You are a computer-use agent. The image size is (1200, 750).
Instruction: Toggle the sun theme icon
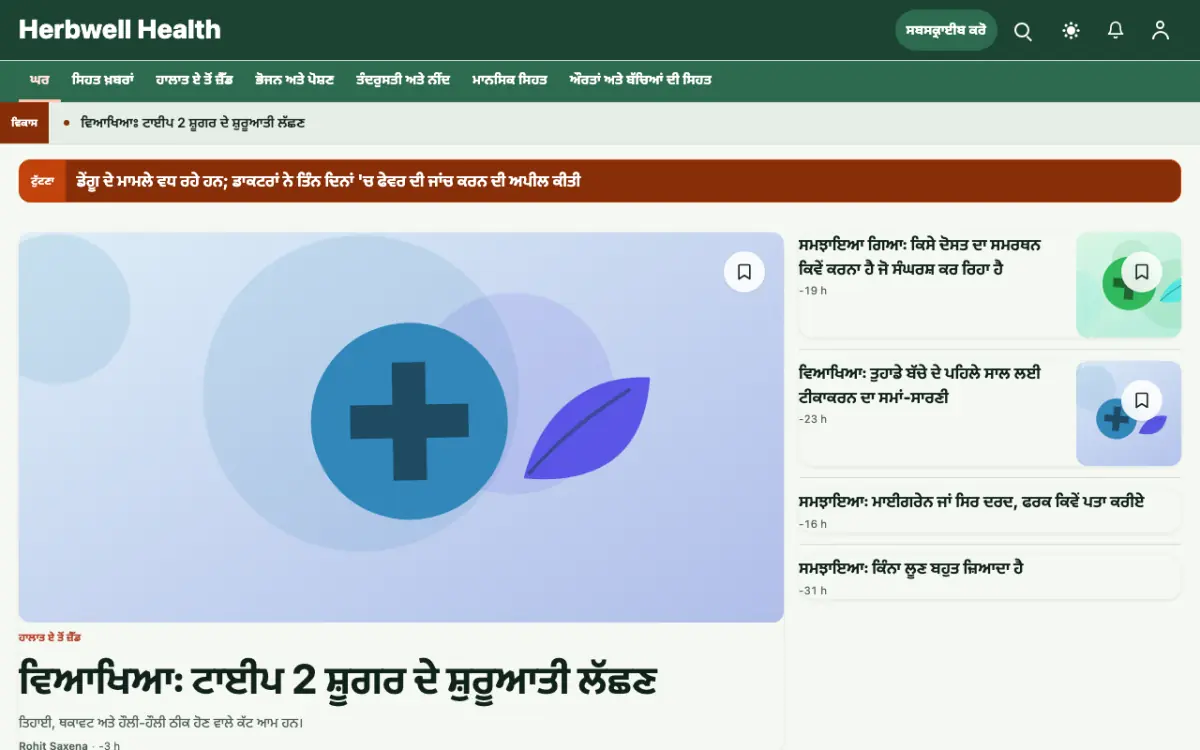coord(1071,31)
